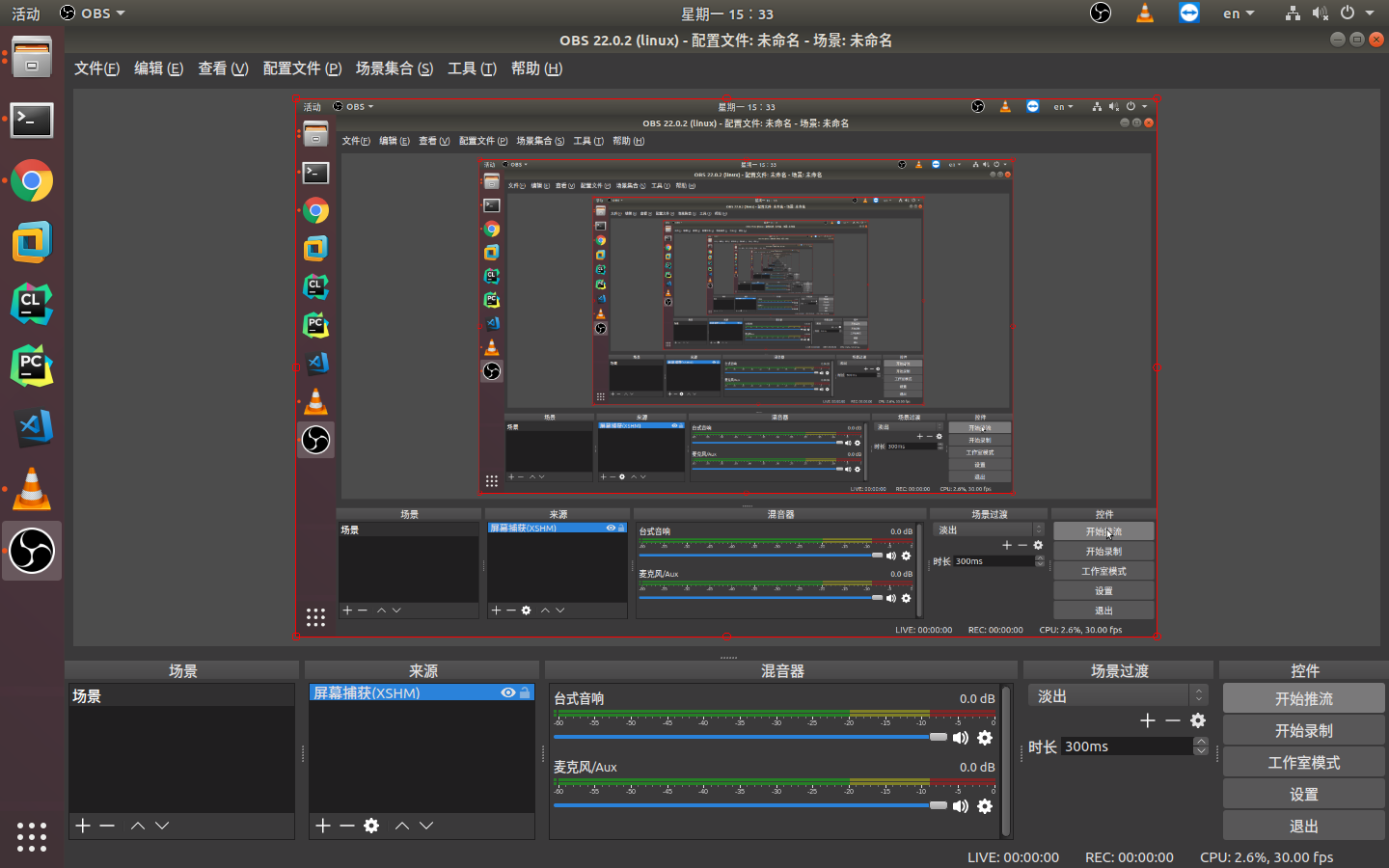
Task: Click the 300ms duration field
Action: click(1127, 746)
